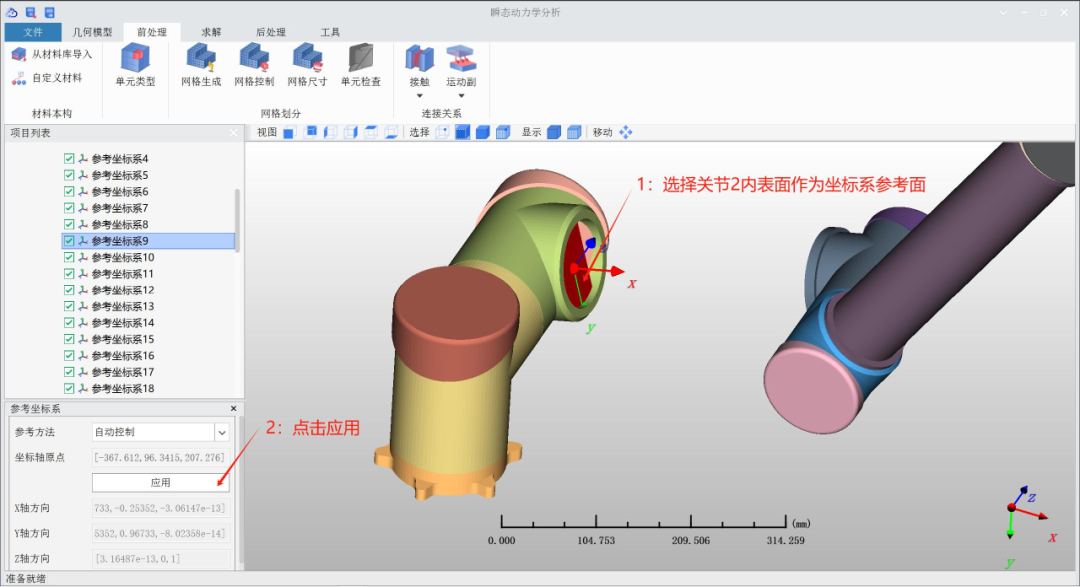This screenshot has height=587, width=1080.
Task: Expand the 接触 dropdown arrow
Action: point(419,96)
